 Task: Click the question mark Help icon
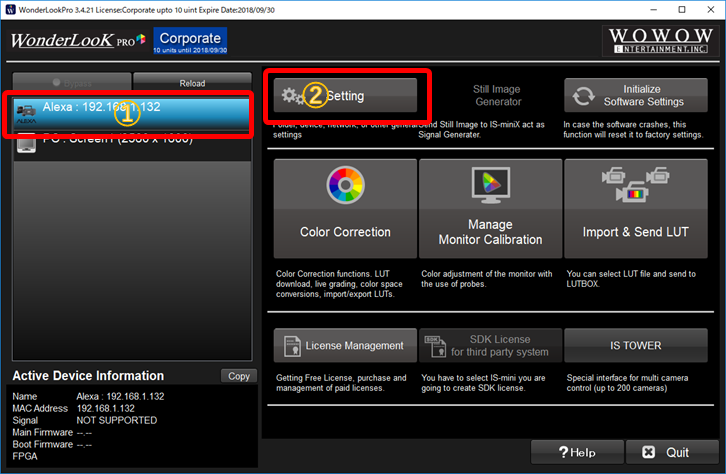pos(563,452)
